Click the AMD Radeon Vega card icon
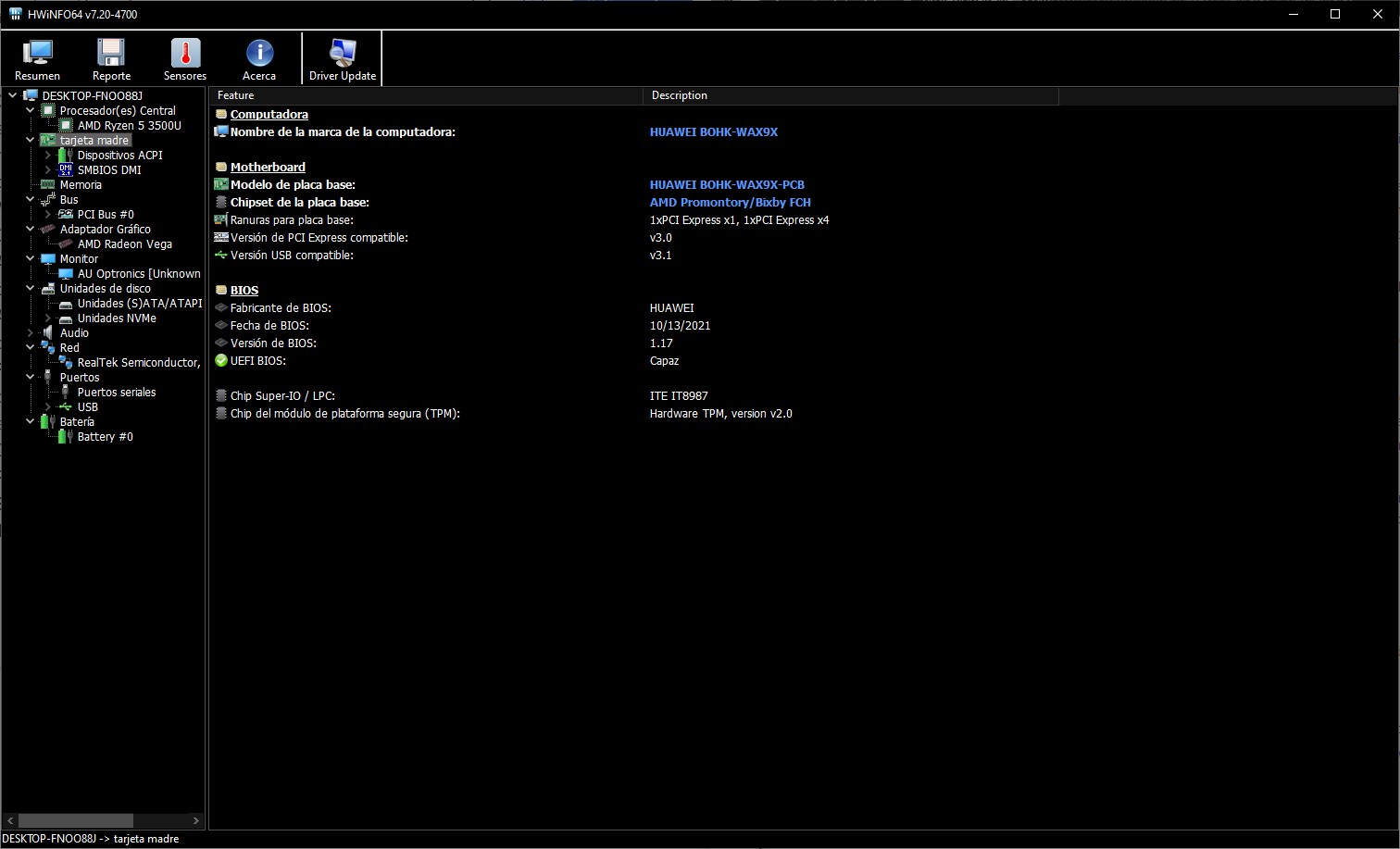Image resolution: width=1400 pixels, height=849 pixels. [66, 243]
